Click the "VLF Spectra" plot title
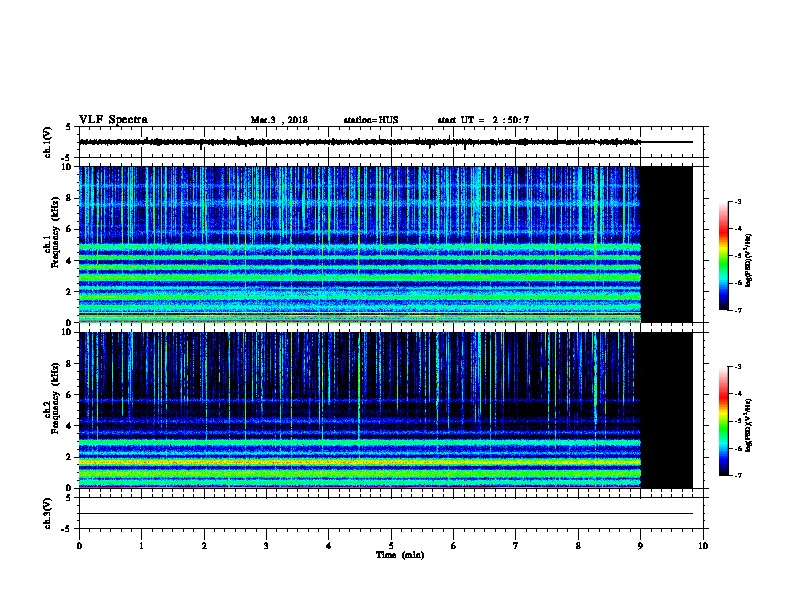 tap(113, 120)
